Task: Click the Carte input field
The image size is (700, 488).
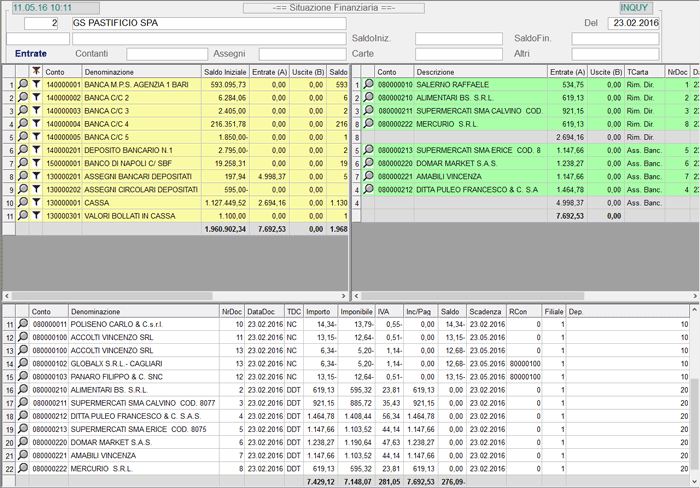Action: point(458,54)
